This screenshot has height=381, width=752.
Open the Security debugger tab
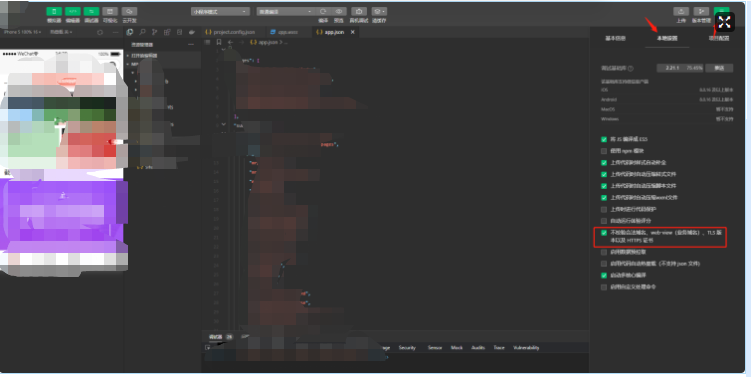click(x=407, y=347)
